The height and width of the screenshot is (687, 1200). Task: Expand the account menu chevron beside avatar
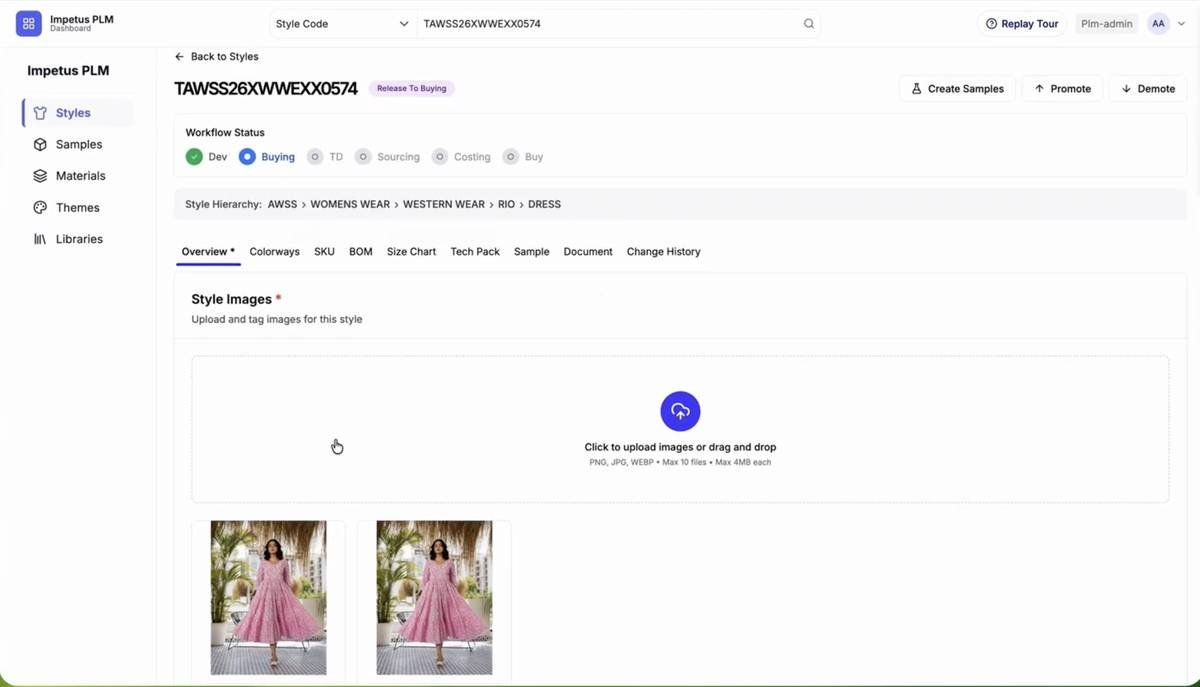(1181, 24)
